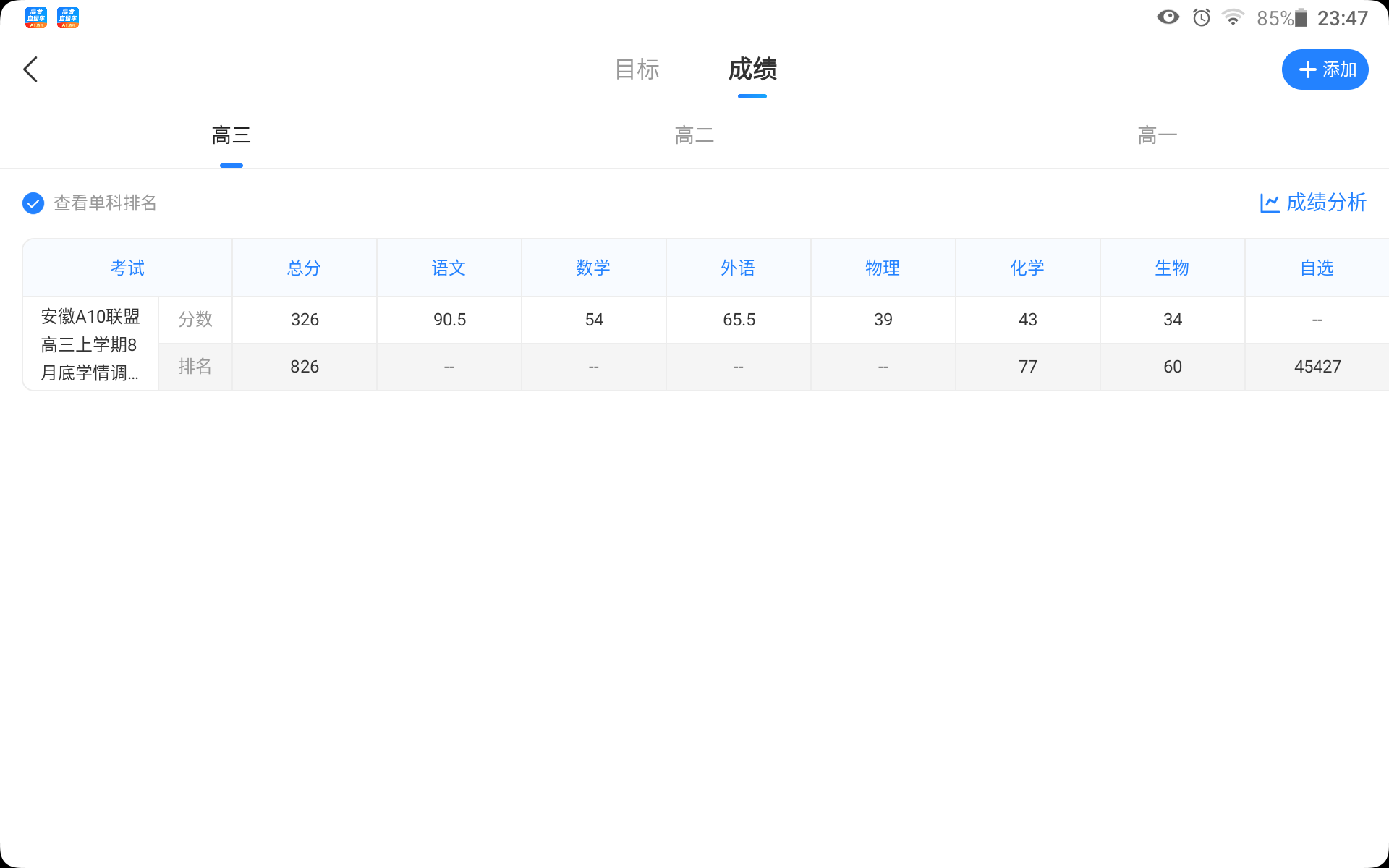Click the 自选 column header

click(x=1317, y=268)
